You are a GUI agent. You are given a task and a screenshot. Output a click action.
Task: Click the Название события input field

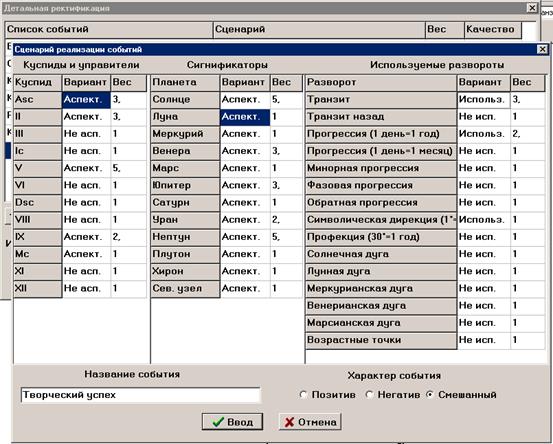point(141,395)
